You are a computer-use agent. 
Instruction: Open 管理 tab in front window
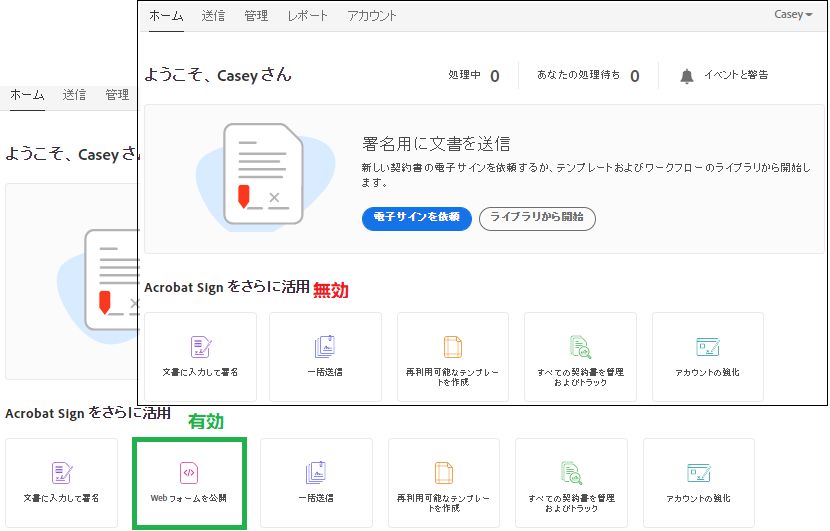256,16
